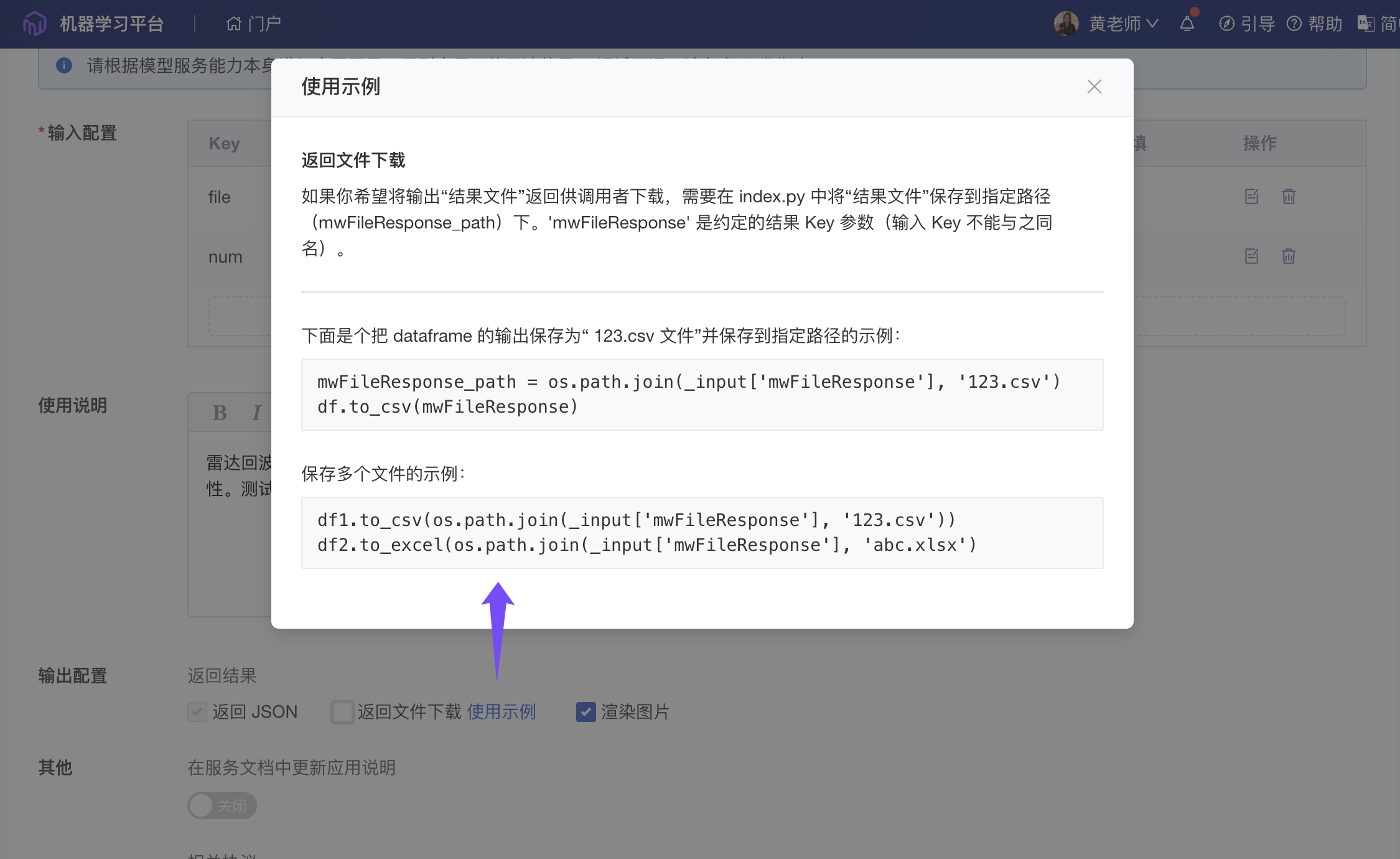Toggle italic formatting in editor
Image resolution: width=1400 pixels, height=859 pixels.
pos(256,413)
